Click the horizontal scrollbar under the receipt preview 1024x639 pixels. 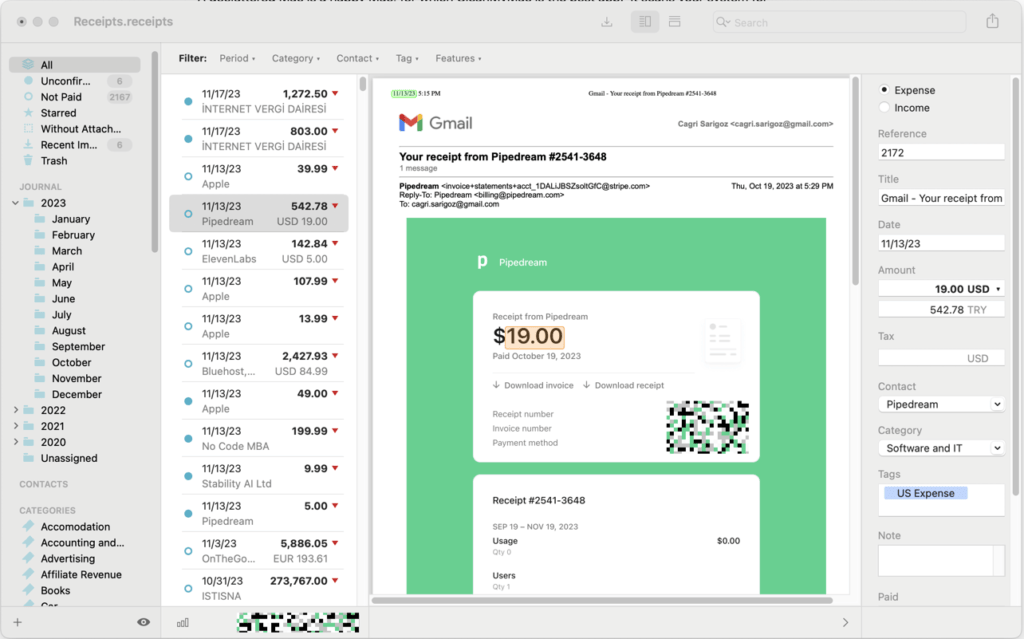[x=602, y=600]
